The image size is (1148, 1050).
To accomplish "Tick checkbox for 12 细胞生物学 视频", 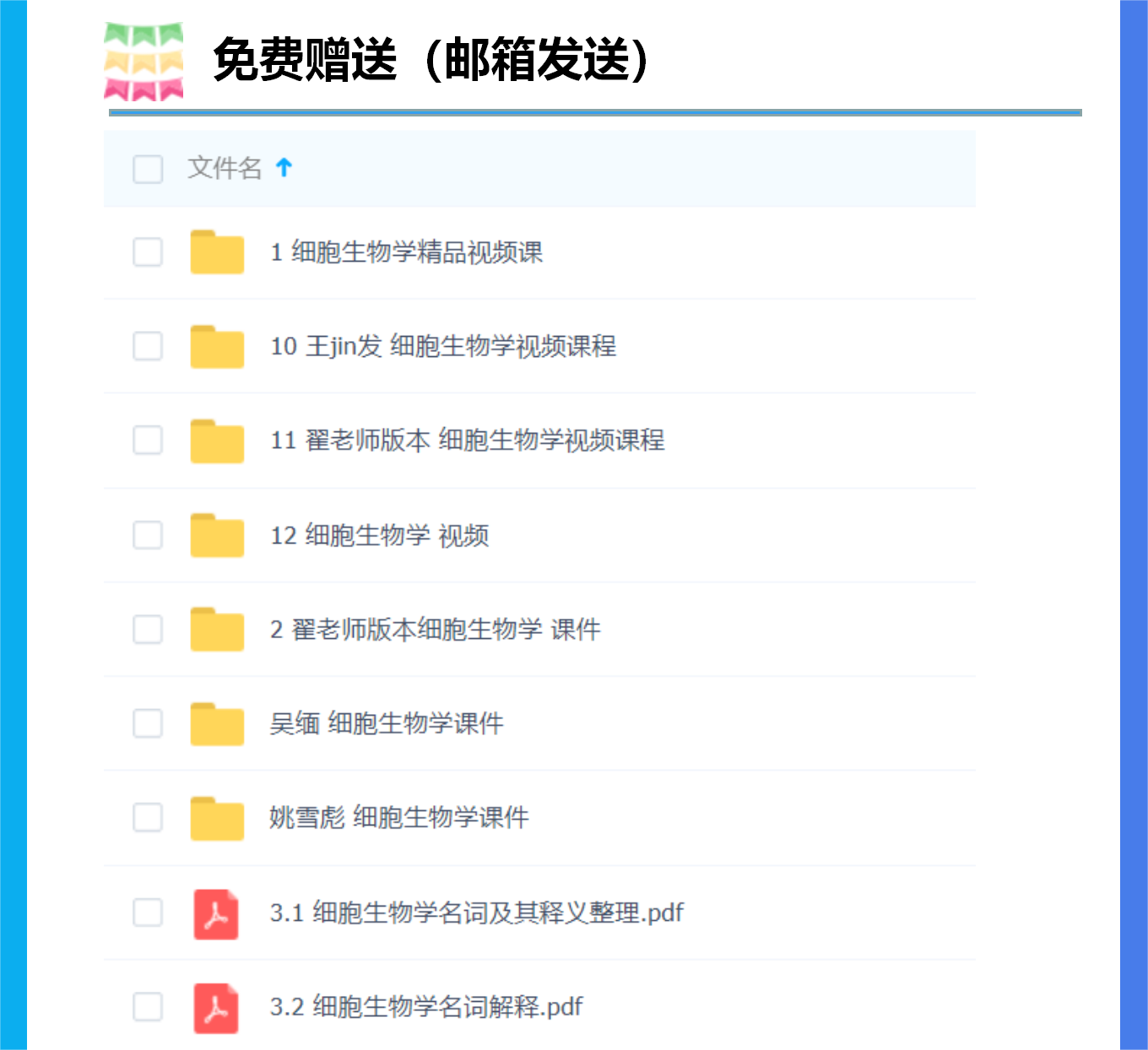I will (x=148, y=534).
